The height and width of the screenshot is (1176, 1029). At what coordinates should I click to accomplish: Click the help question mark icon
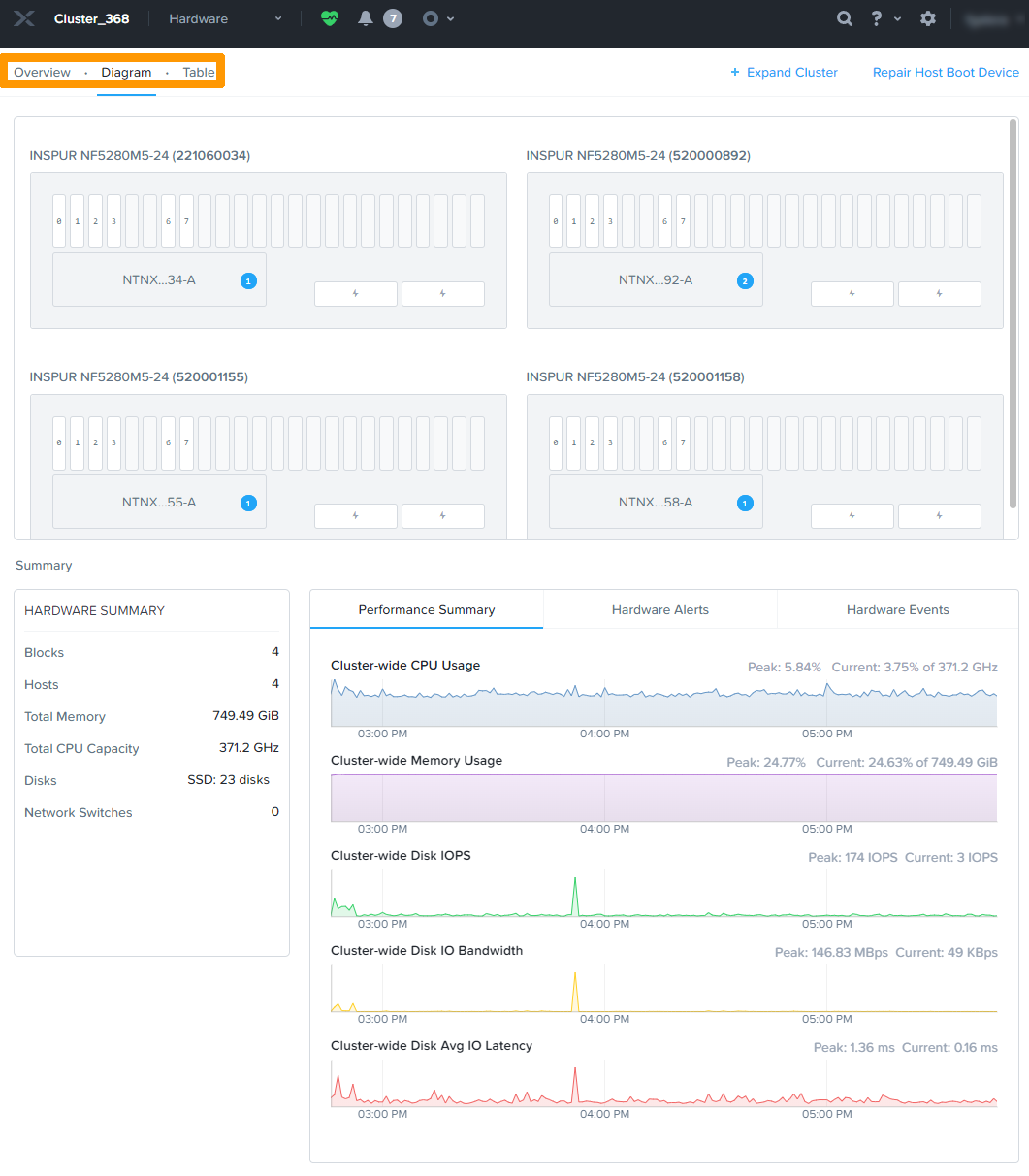876,18
